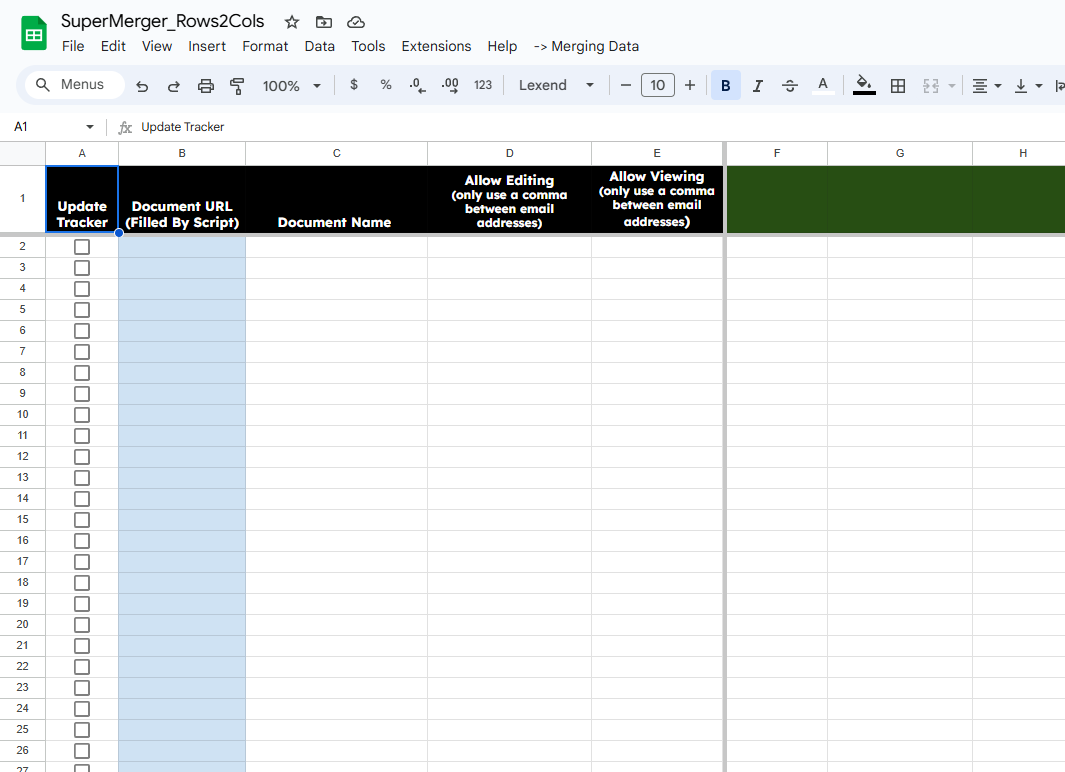Open the borders tool
The width and height of the screenshot is (1065, 772).
tap(898, 86)
